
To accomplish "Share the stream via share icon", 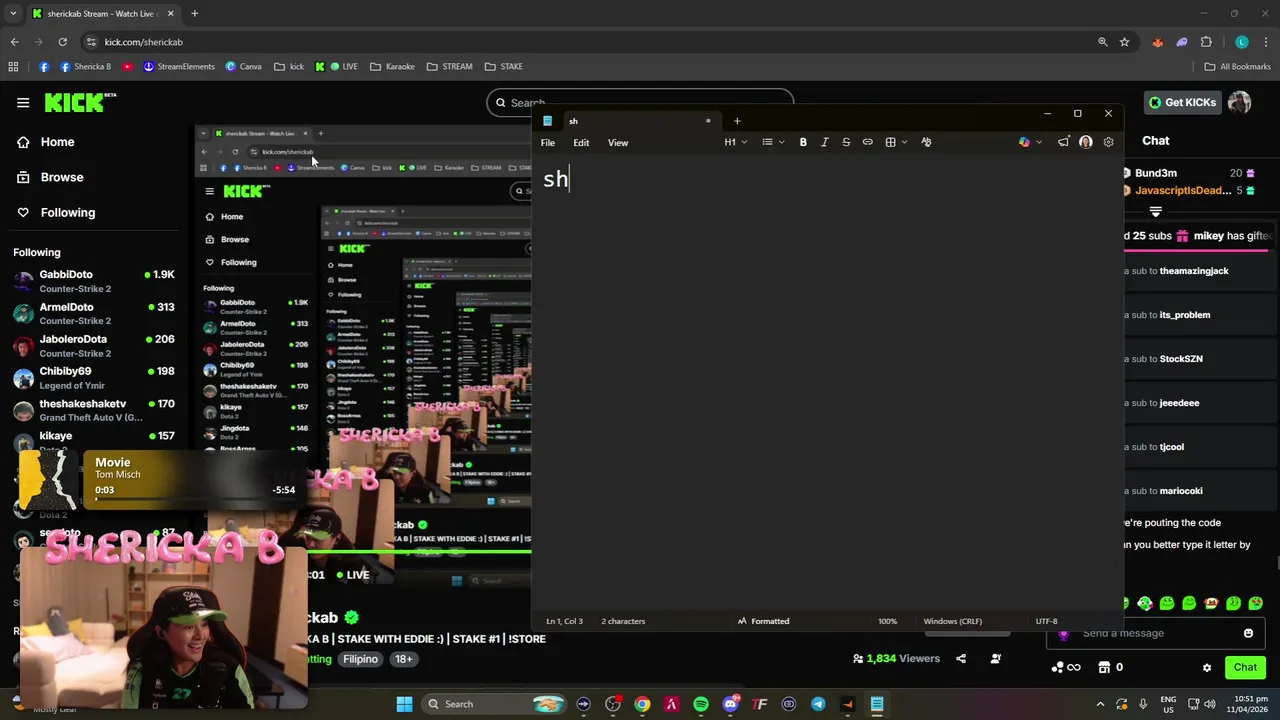I will 961,658.
